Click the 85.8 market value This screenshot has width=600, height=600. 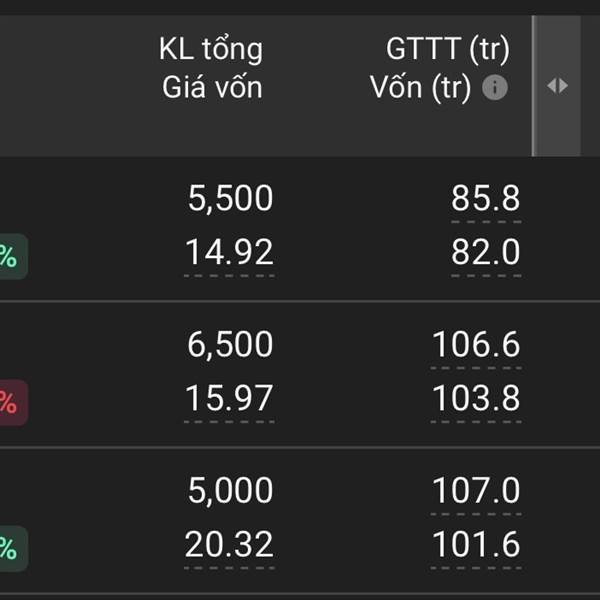coord(485,198)
